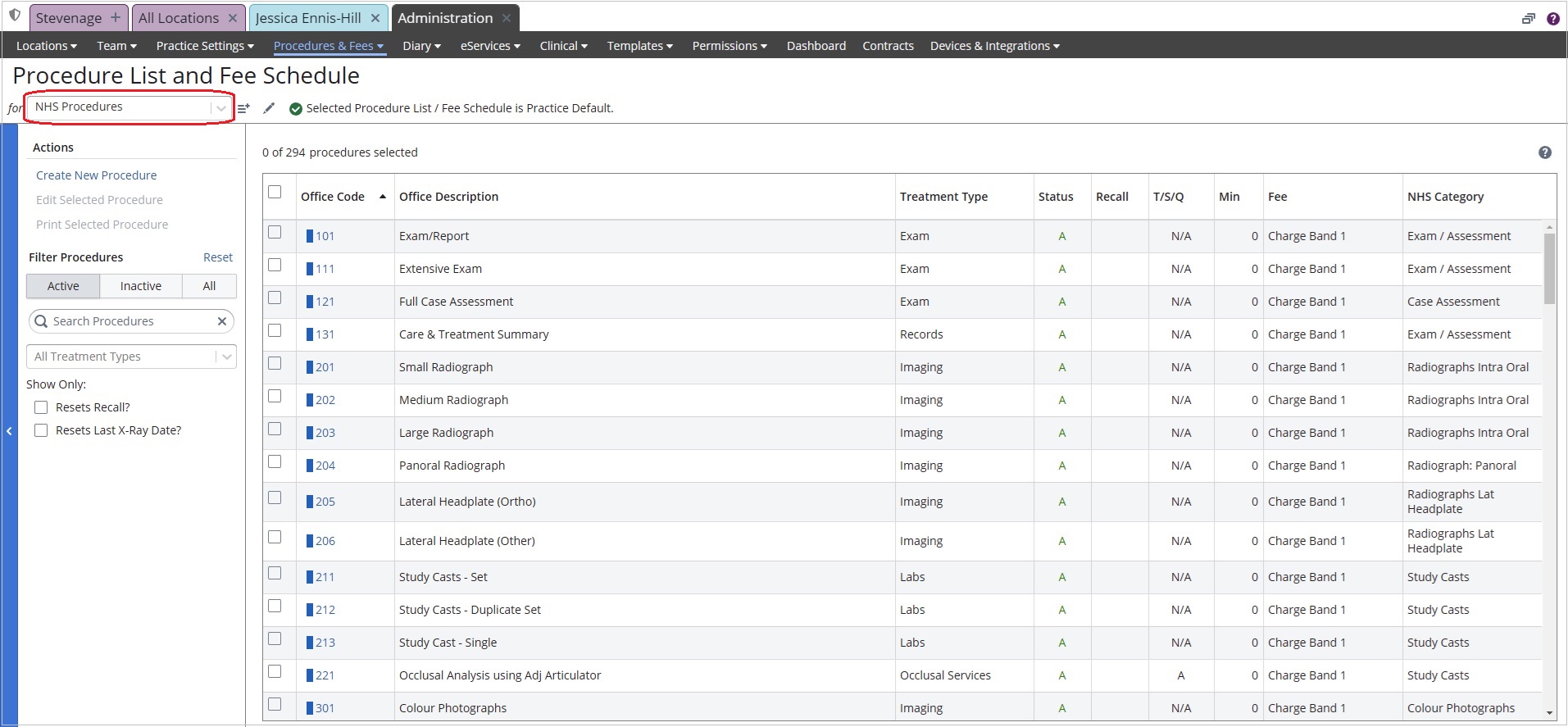Show Inactive procedures filter button
Image resolution: width=1568 pixels, height=727 pixels.
[140, 286]
